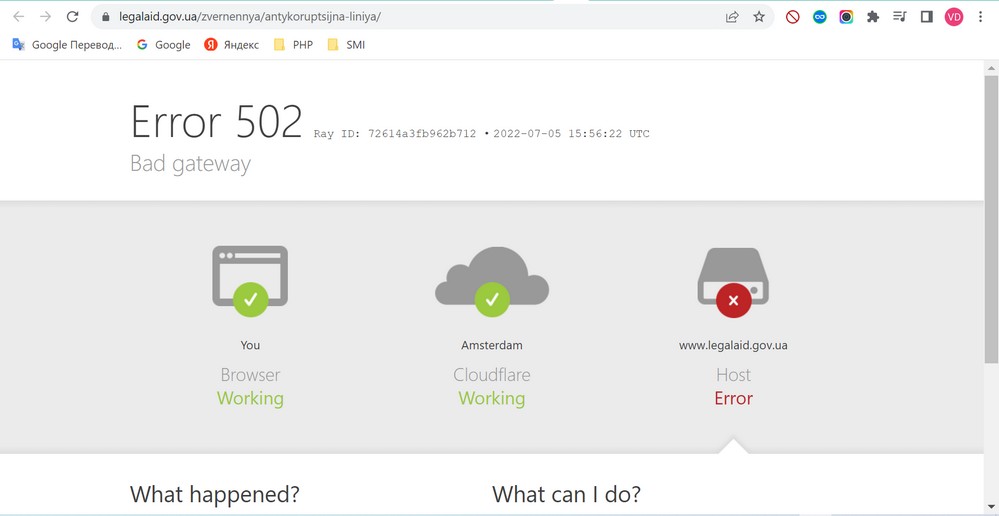
Task: Select the legalaid.gov.ua address bar URL
Action: (x=250, y=17)
